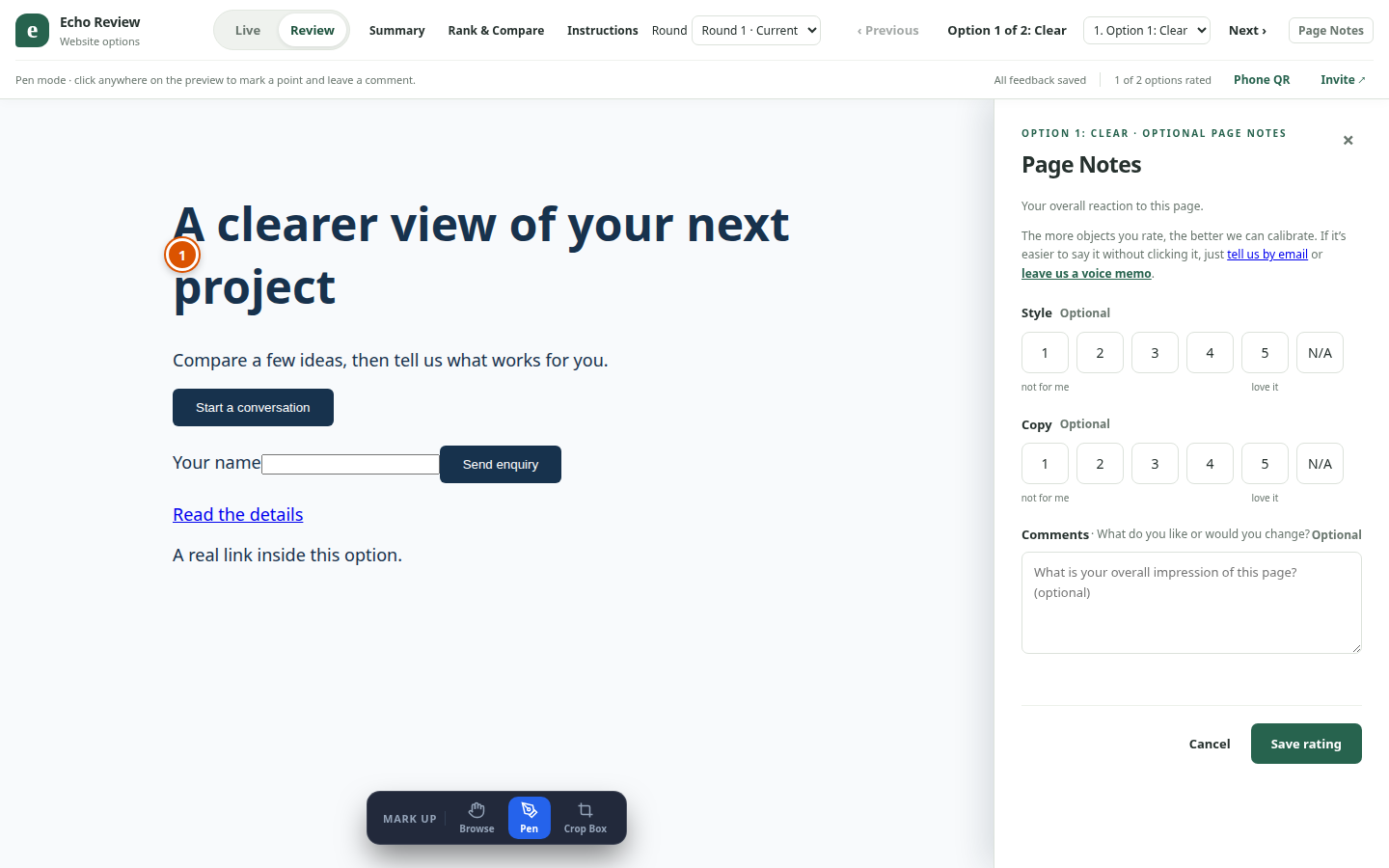1389x868 pixels.
Task: Switch to Live mode
Action: (x=248, y=31)
